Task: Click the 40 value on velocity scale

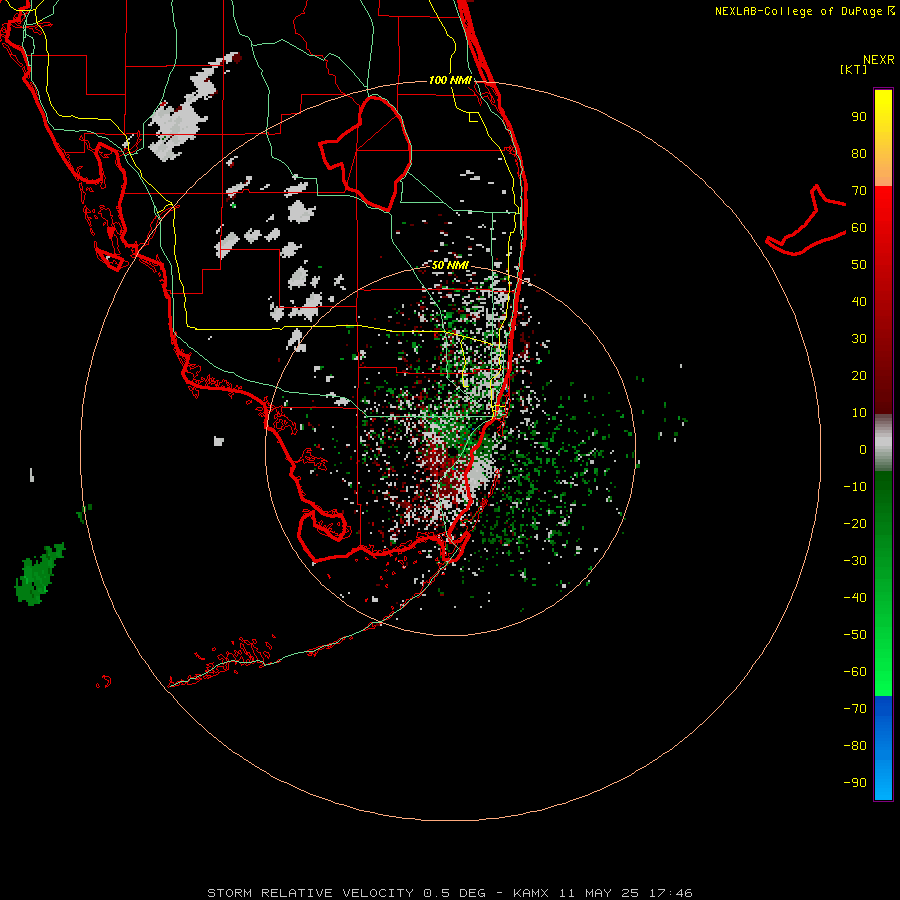Action: pos(859,301)
